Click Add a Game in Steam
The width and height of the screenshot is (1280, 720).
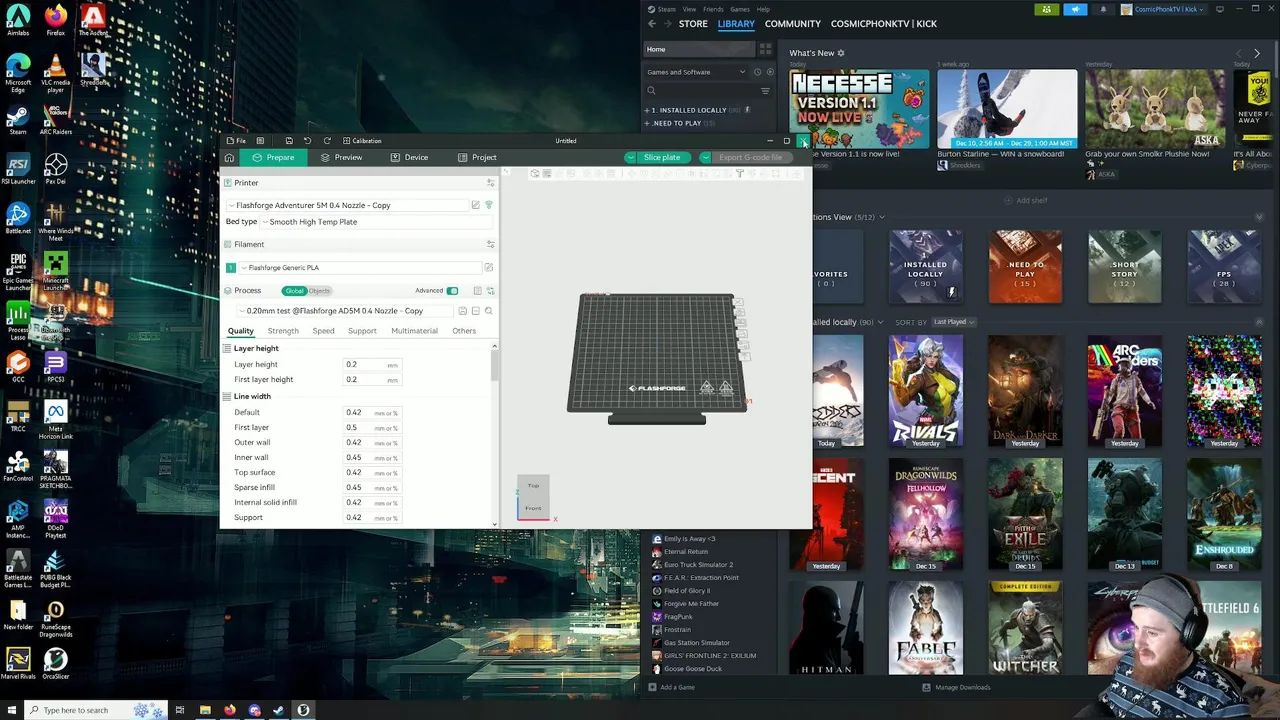pos(671,687)
